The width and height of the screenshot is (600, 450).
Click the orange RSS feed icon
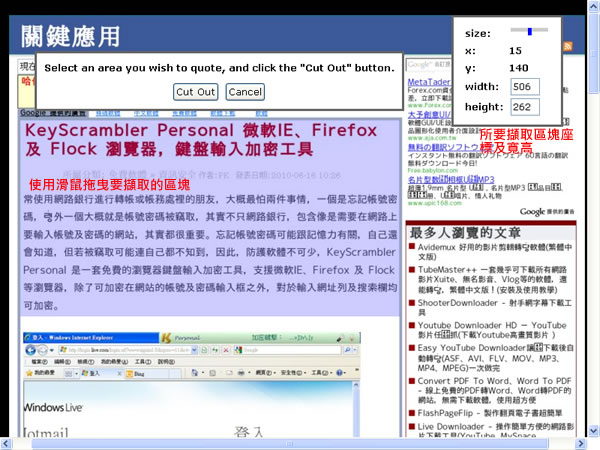pos(568,46)
